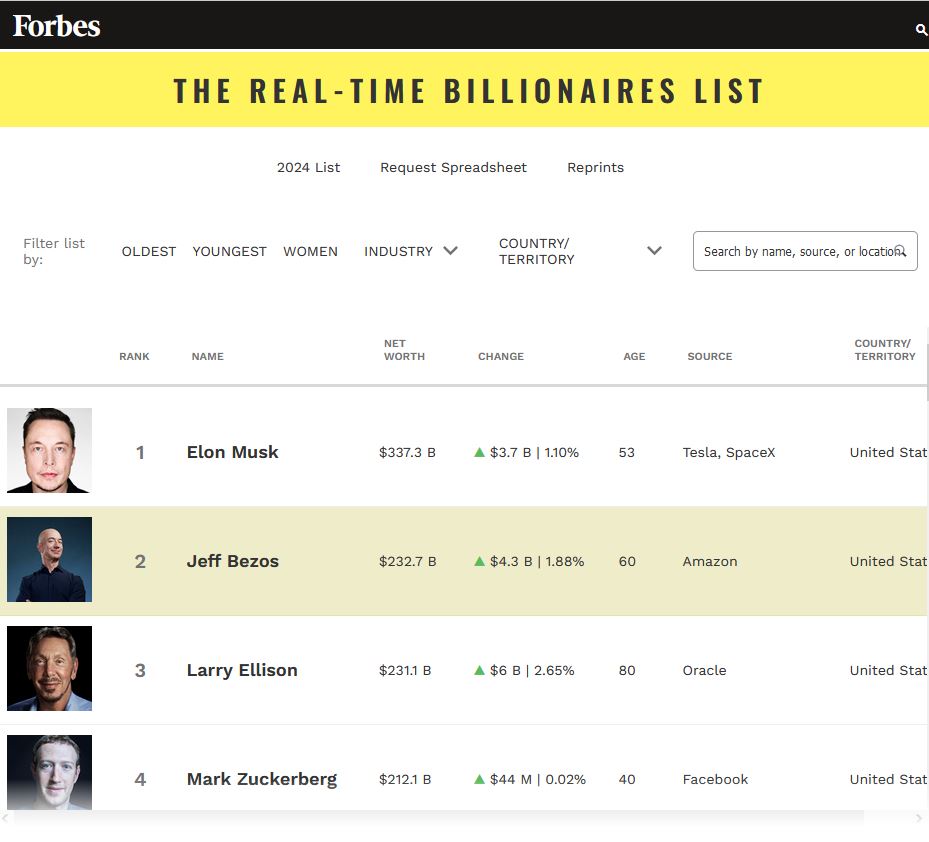Click the search by name input field
The width and height of the screenshot is (929, 842).
[x=795, y=251]
